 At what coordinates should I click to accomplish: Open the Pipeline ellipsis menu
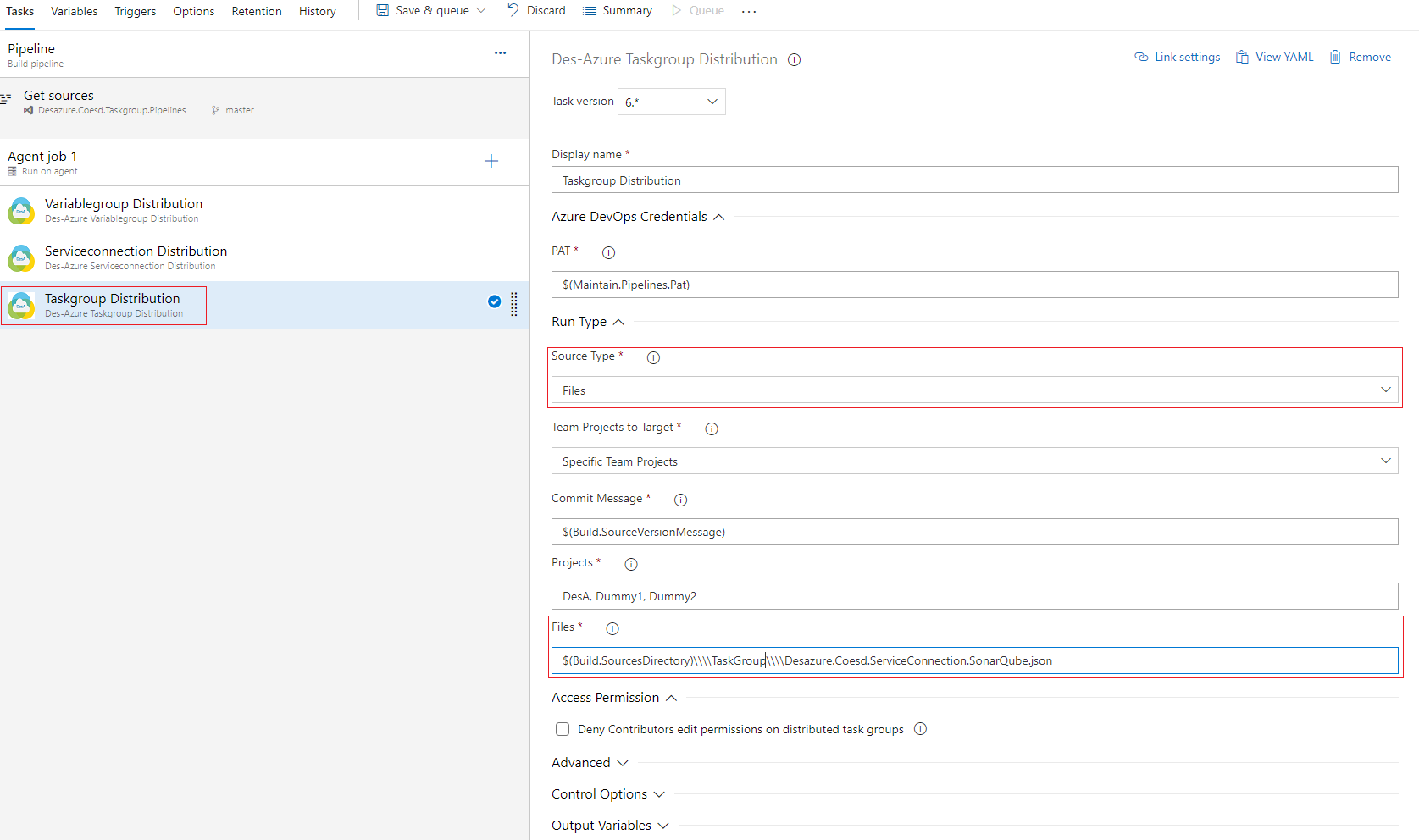pos(501,52)
